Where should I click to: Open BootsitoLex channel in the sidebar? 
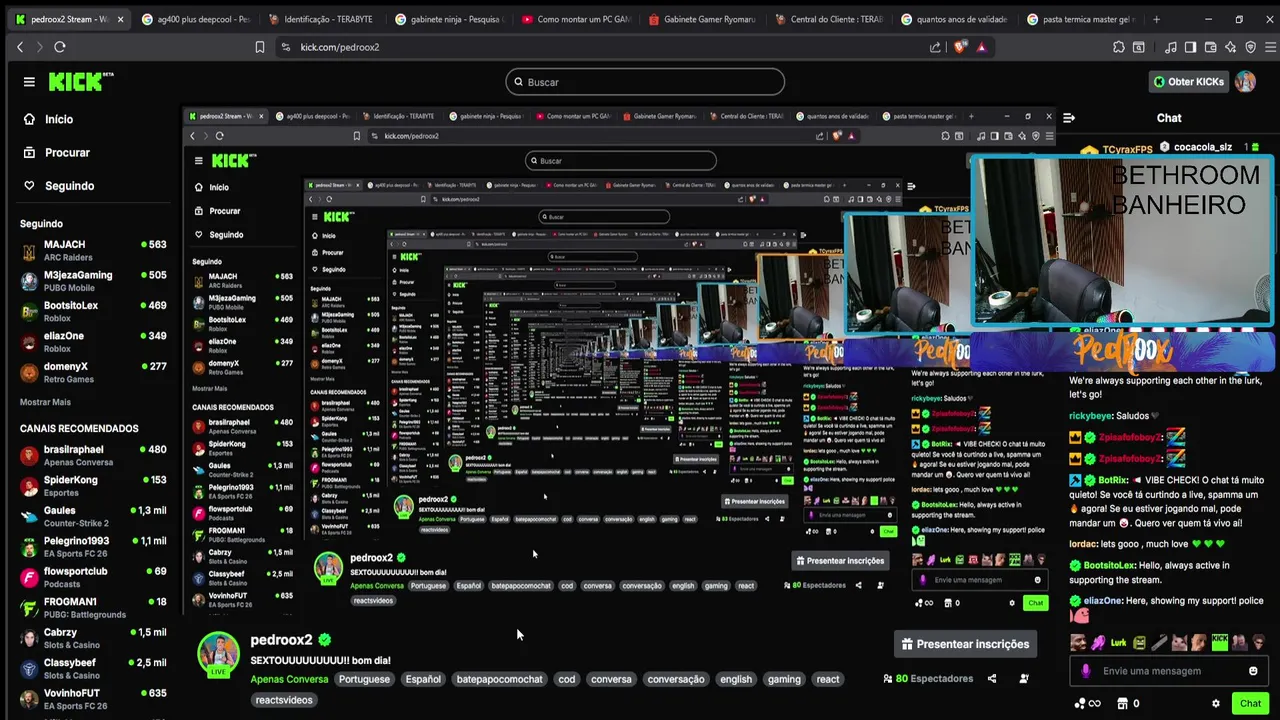point(93,312)
